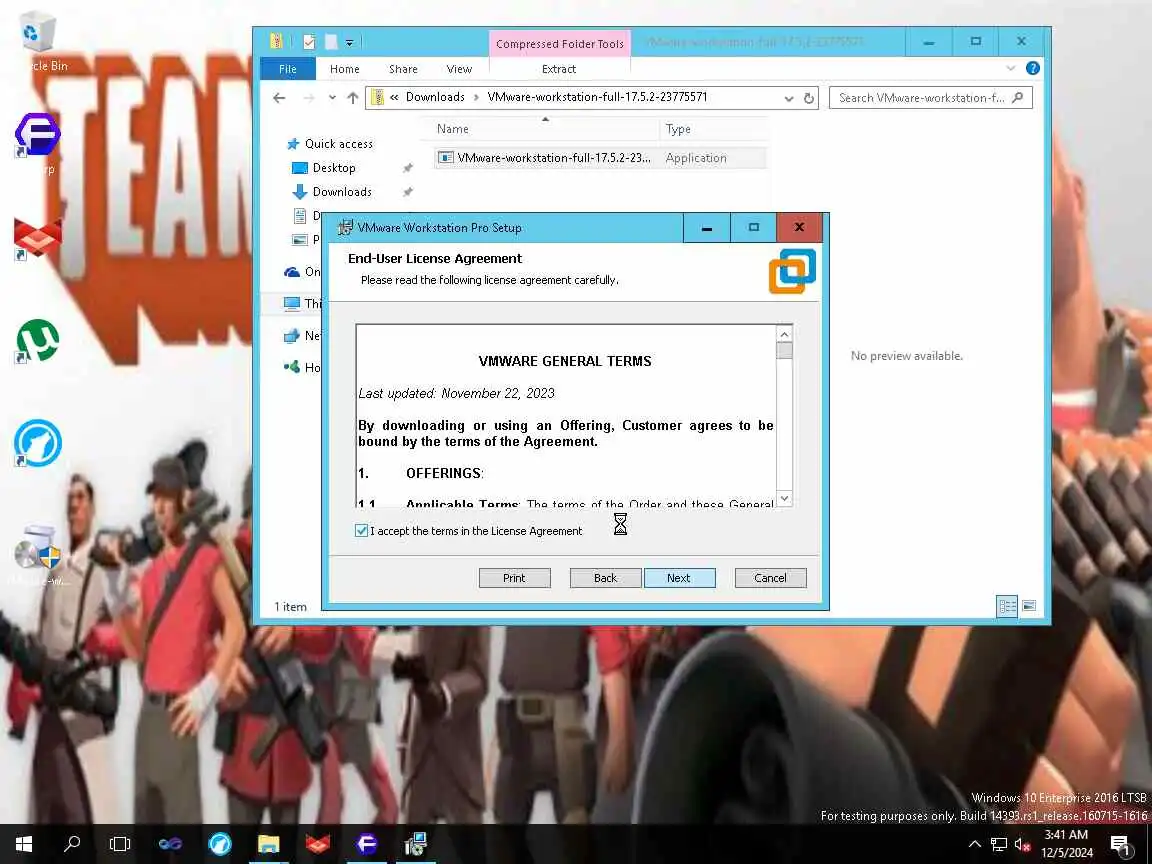Open the blue wolf browser on taskbar
The height and width of the screenshot is (864, 1152).
click(219, 843)
